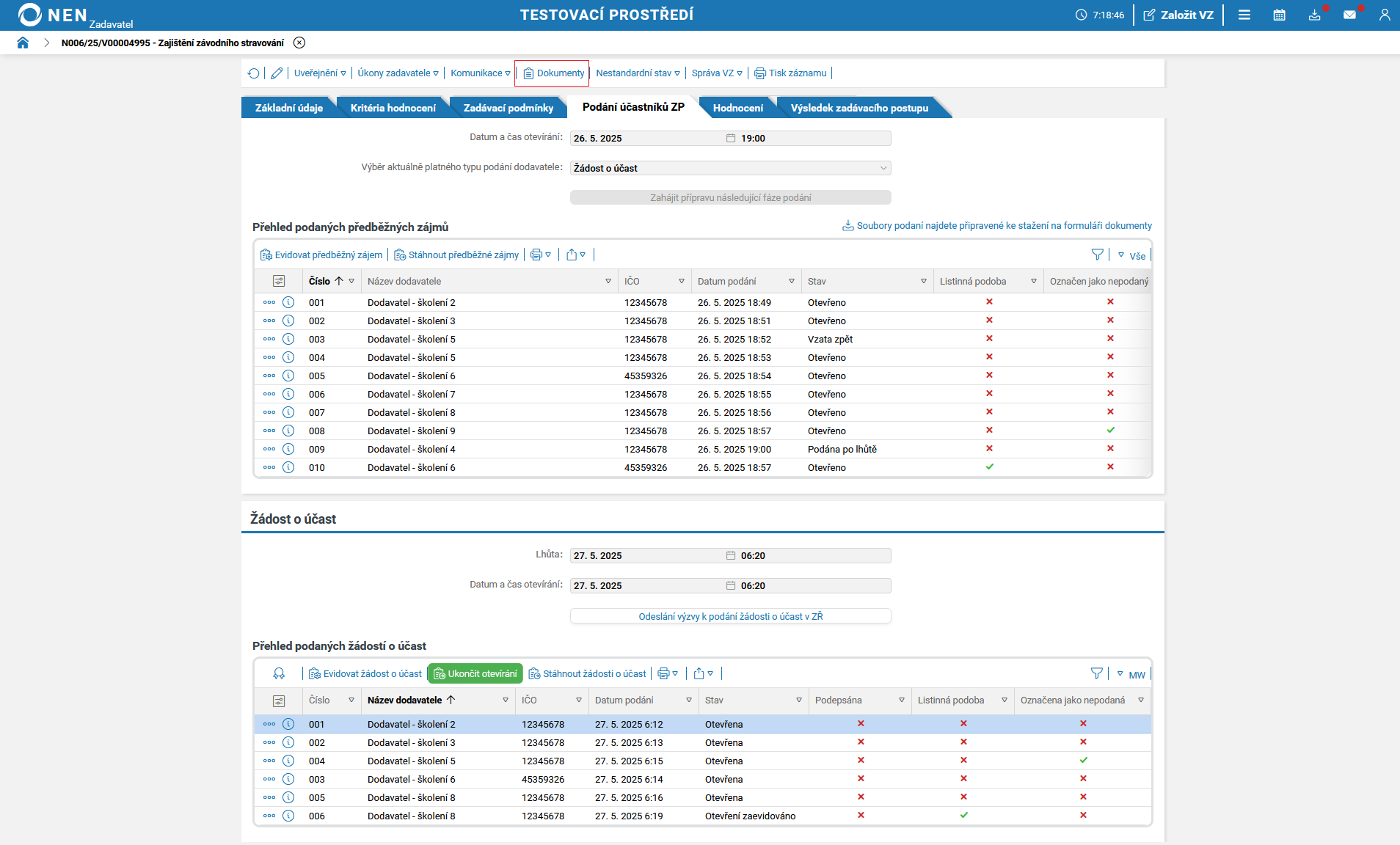The width and height of the screenshot is (1400, 845).
Task: Open the Žádost o účast type dropdown
Action: click(730, 168)
